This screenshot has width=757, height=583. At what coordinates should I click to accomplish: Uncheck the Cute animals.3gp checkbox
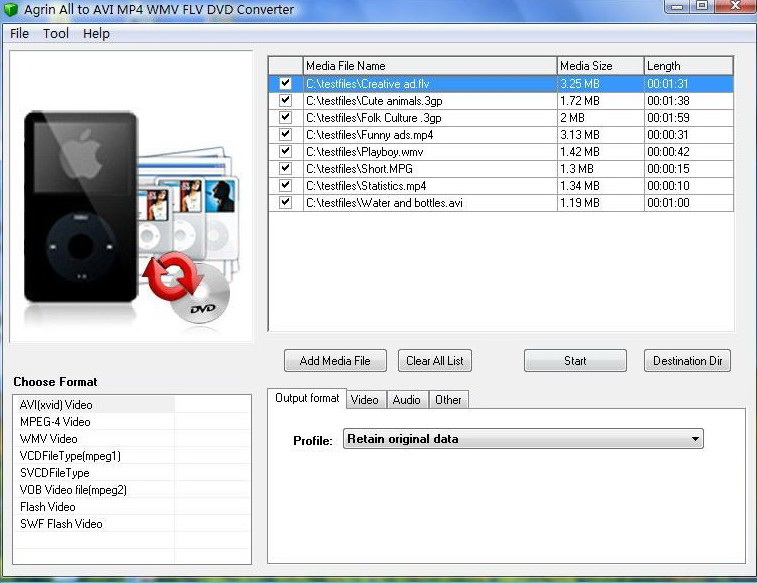tap(285, 100)
